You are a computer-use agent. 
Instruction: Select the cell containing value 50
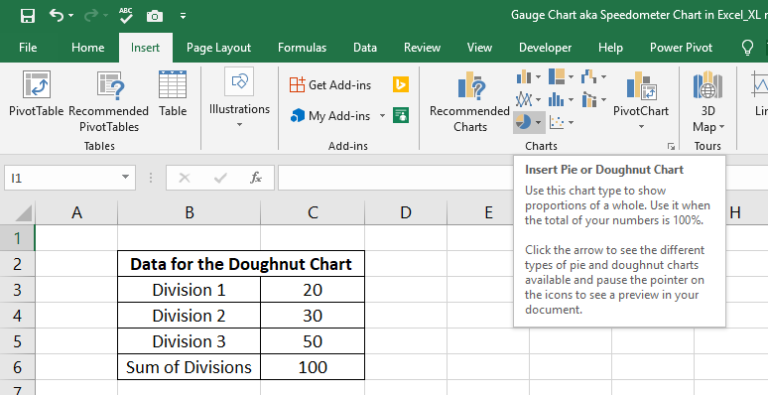tap(312, 341)
